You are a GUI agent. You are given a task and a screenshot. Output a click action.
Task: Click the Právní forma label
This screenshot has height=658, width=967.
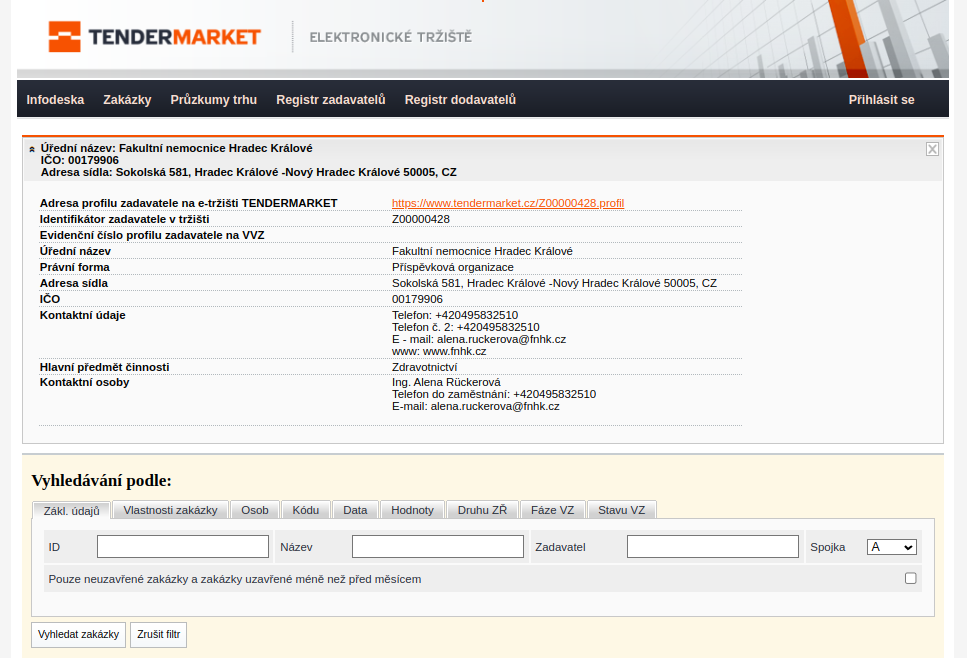point(75,267)
